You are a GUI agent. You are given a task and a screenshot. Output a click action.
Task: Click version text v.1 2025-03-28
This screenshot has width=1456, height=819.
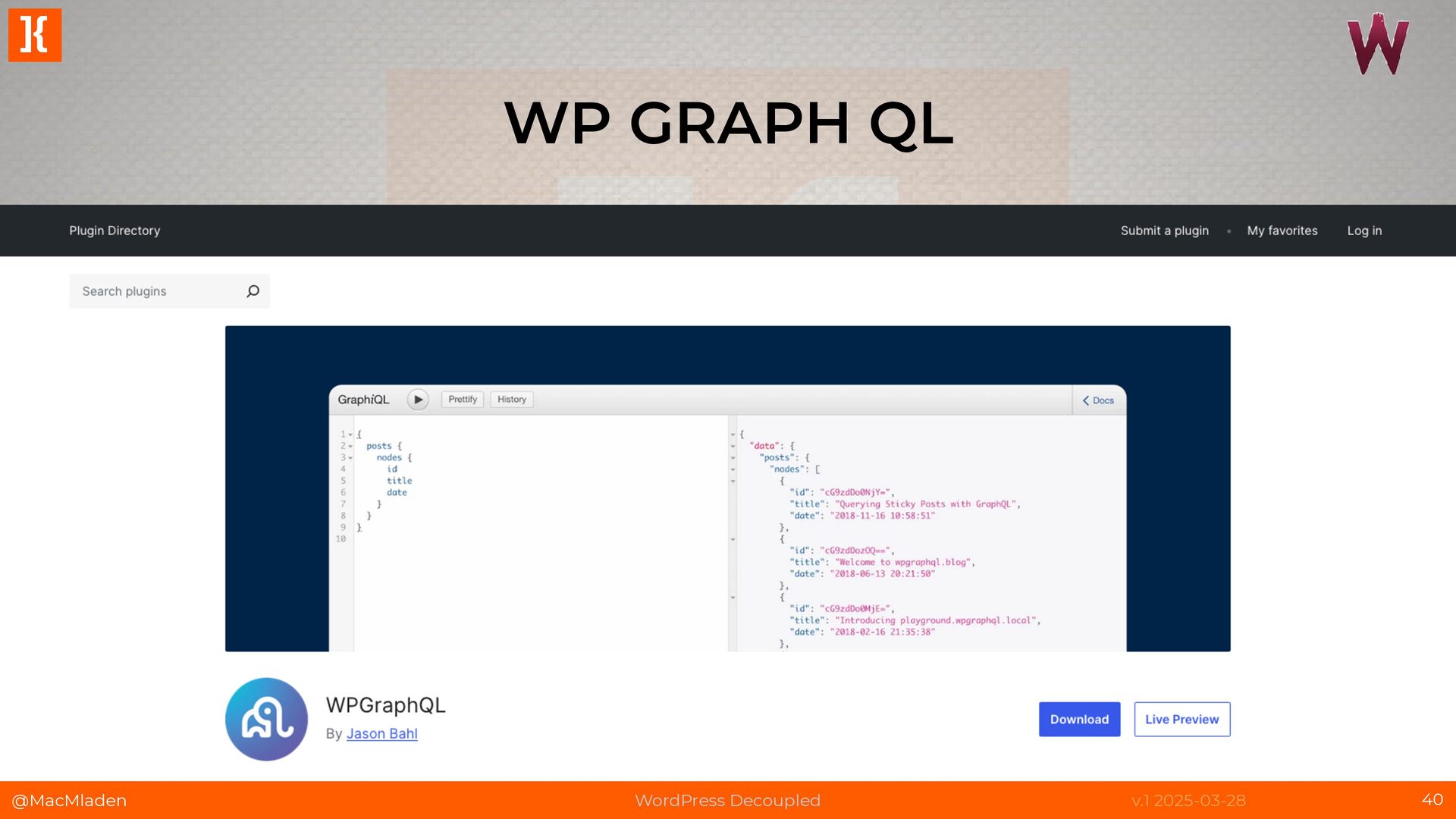pos(1188,800)
